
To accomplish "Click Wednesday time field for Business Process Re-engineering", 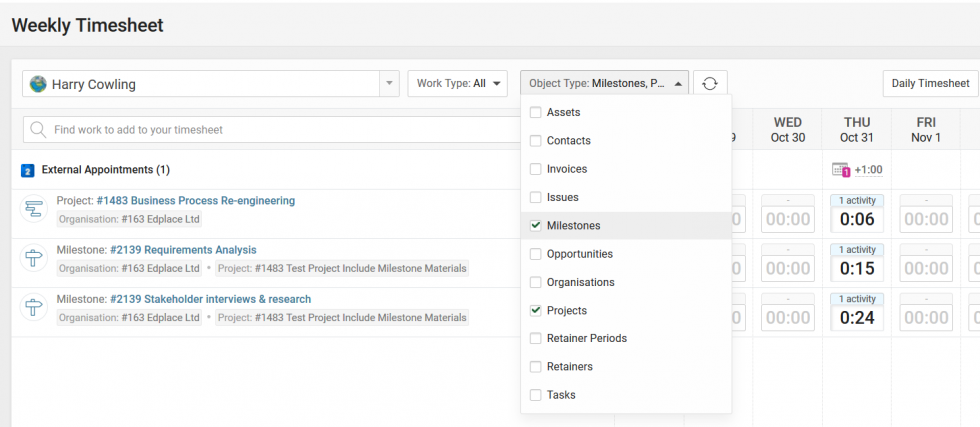I will [788, 219].
